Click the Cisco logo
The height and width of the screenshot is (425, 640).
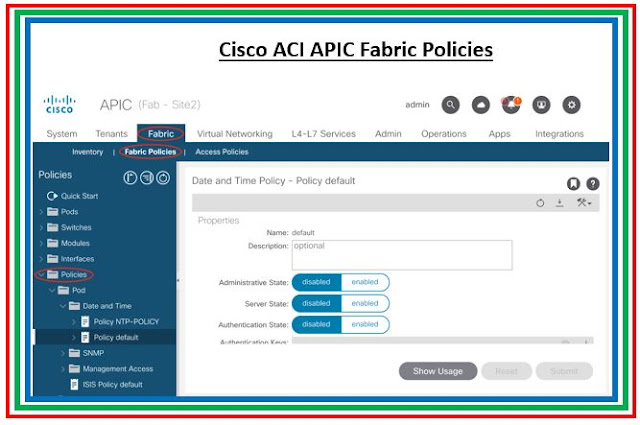coord(60,104)
